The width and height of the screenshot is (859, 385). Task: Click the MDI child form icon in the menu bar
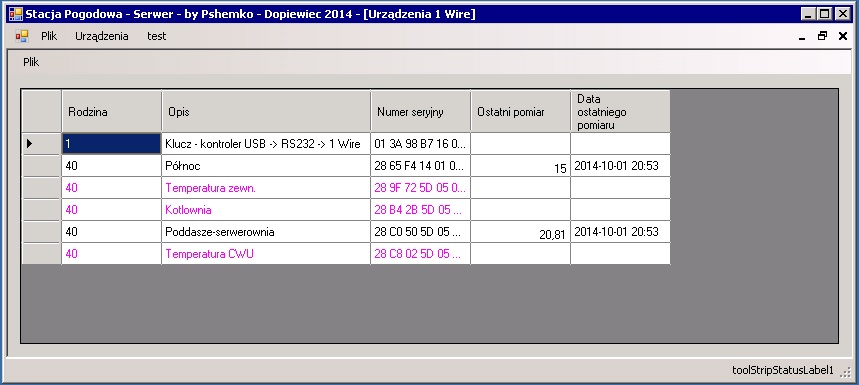coord(21,37)
